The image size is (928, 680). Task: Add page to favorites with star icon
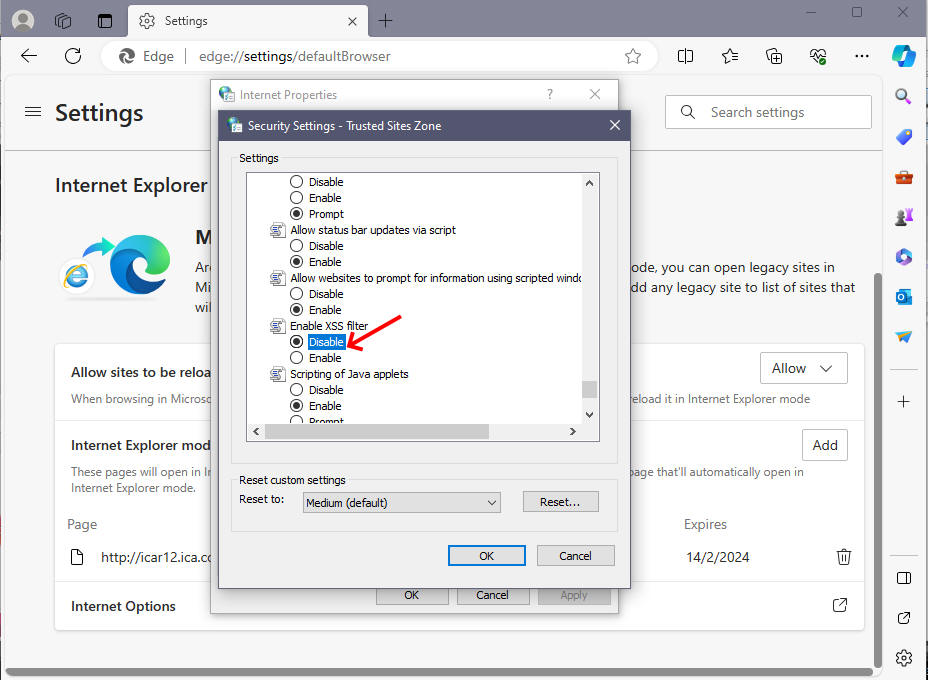(633, 56)
